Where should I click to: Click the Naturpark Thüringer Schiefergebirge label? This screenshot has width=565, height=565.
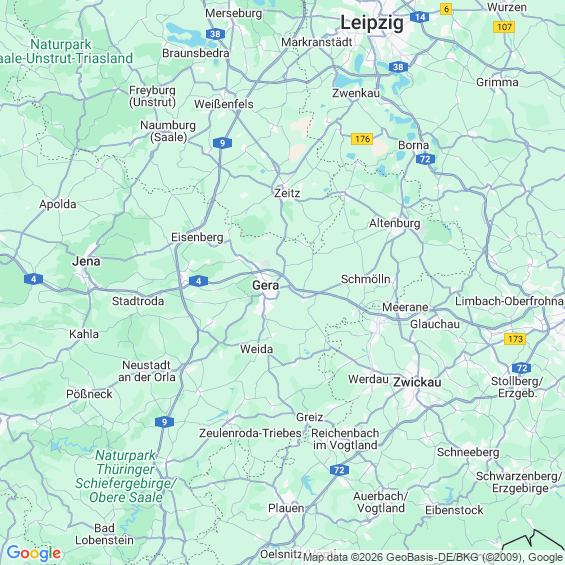125,476
